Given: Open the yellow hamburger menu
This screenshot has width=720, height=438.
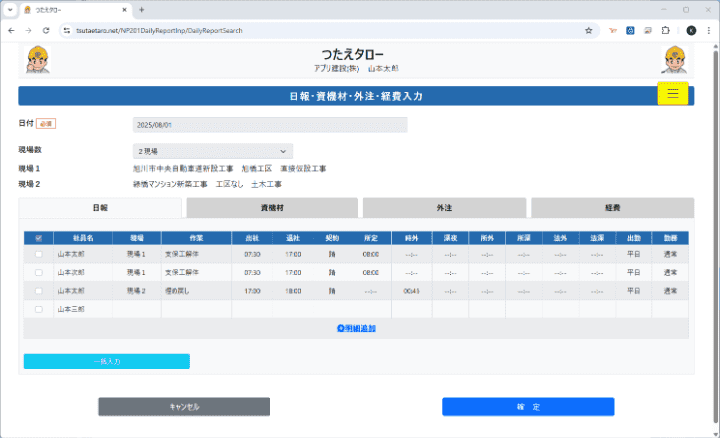Looking at the screenshot, I should [673, 94].
